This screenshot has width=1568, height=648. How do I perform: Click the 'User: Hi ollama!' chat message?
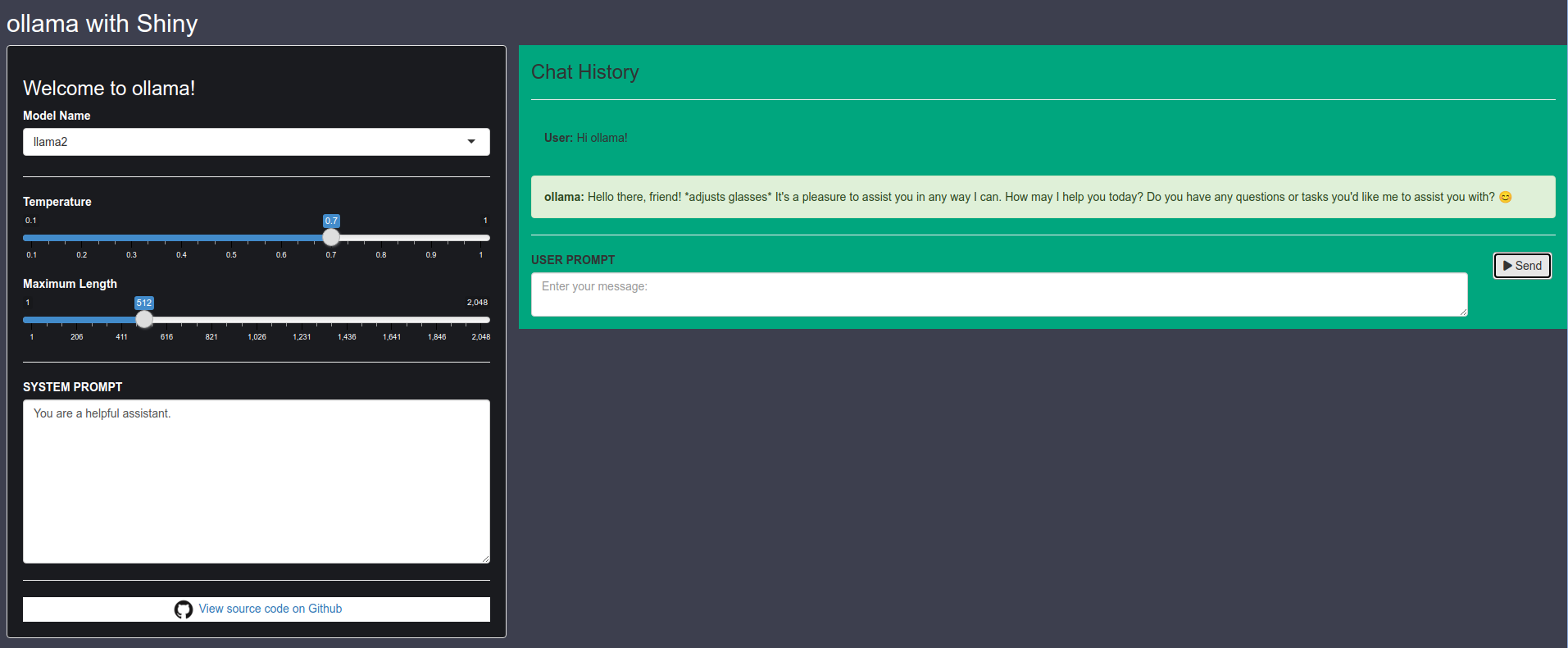coord(585,138)
